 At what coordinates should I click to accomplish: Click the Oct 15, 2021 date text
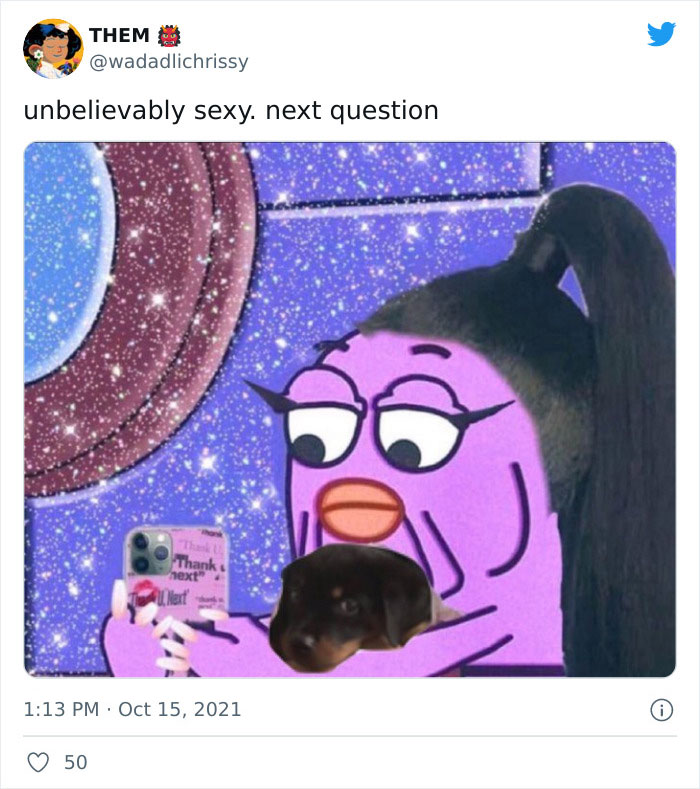180,709
